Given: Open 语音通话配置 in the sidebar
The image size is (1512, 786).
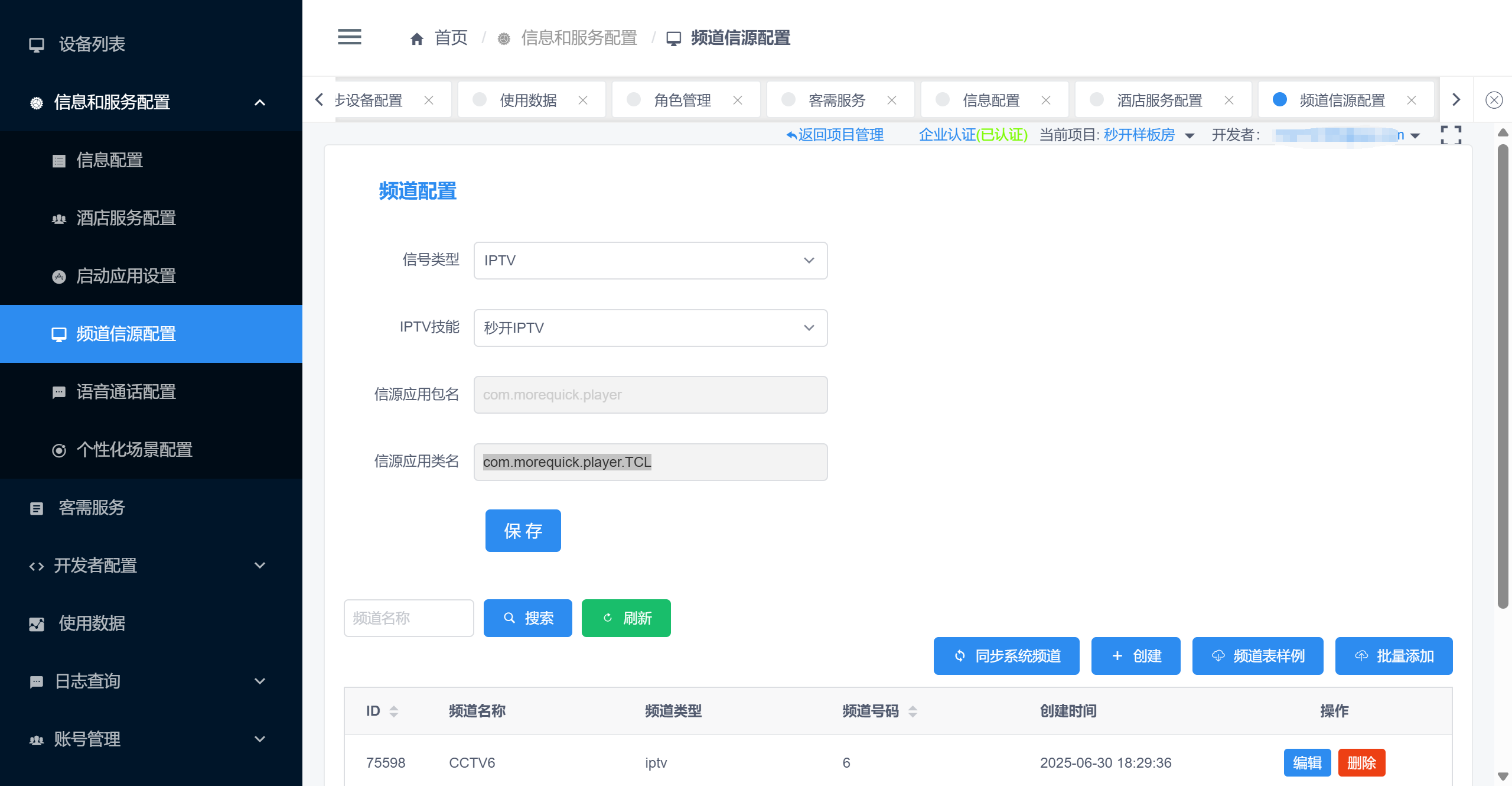Looking at the screenshot, I should pyautogui.click(x=126, y=392).
